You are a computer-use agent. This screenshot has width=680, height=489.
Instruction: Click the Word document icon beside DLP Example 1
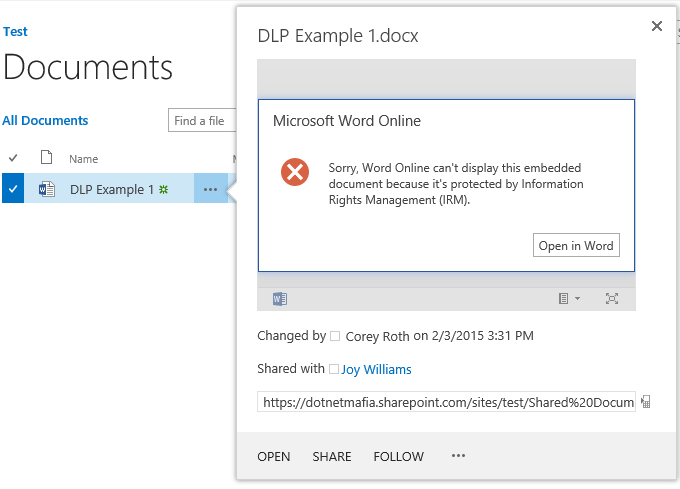pyautogui.click(x=46, y=189)
